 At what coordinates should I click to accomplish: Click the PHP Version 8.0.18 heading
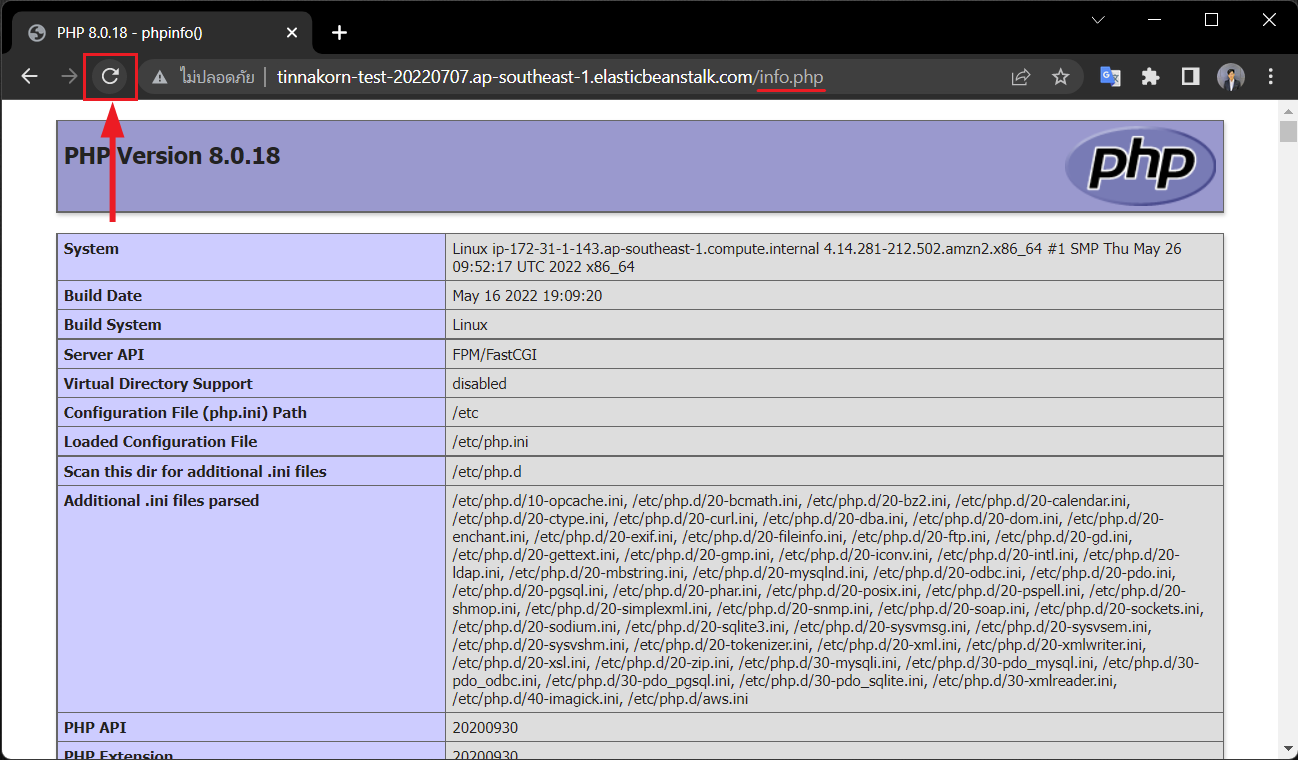pos(172,156)
